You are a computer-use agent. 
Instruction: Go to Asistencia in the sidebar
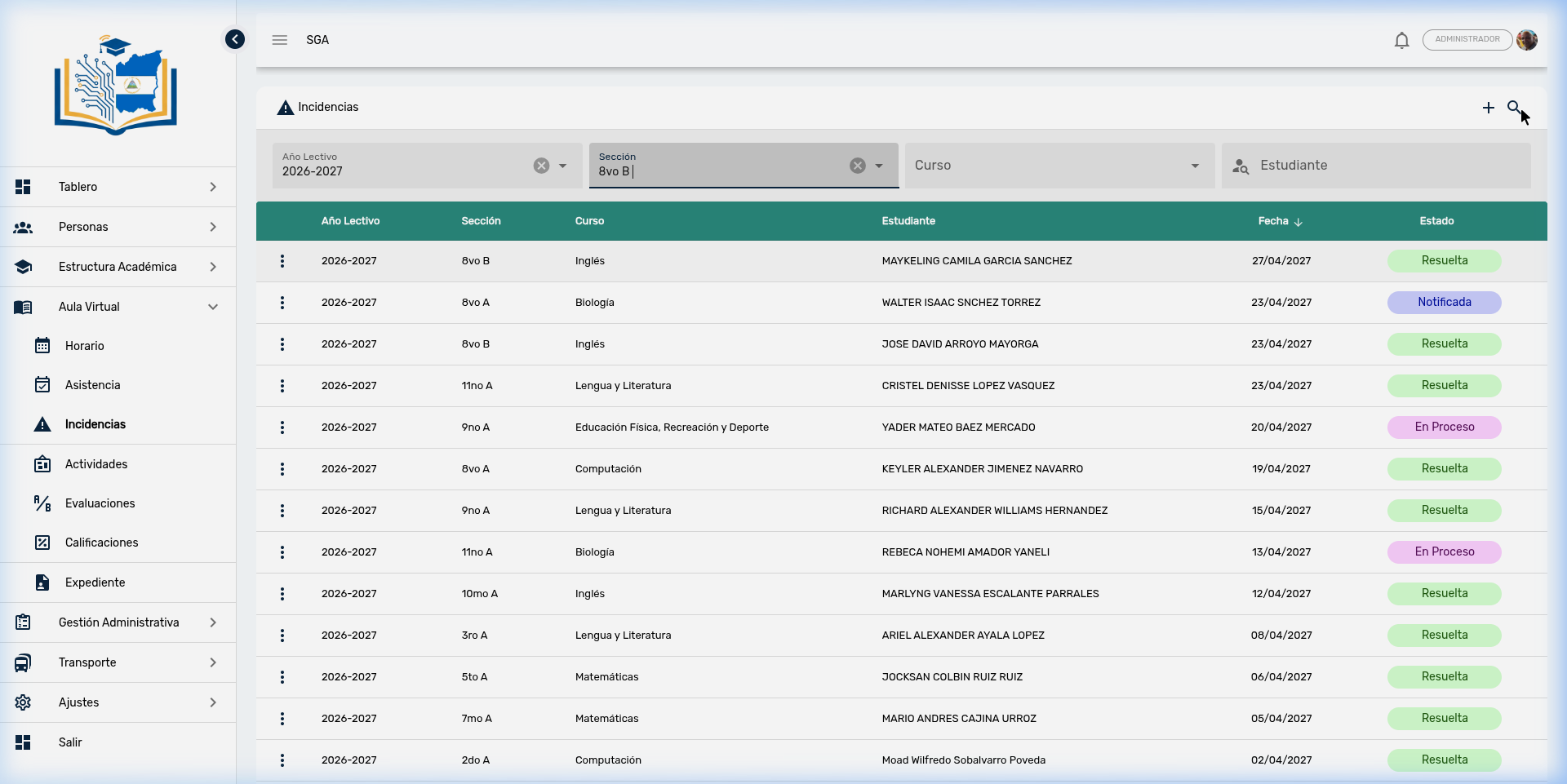[x=92, y=385]
